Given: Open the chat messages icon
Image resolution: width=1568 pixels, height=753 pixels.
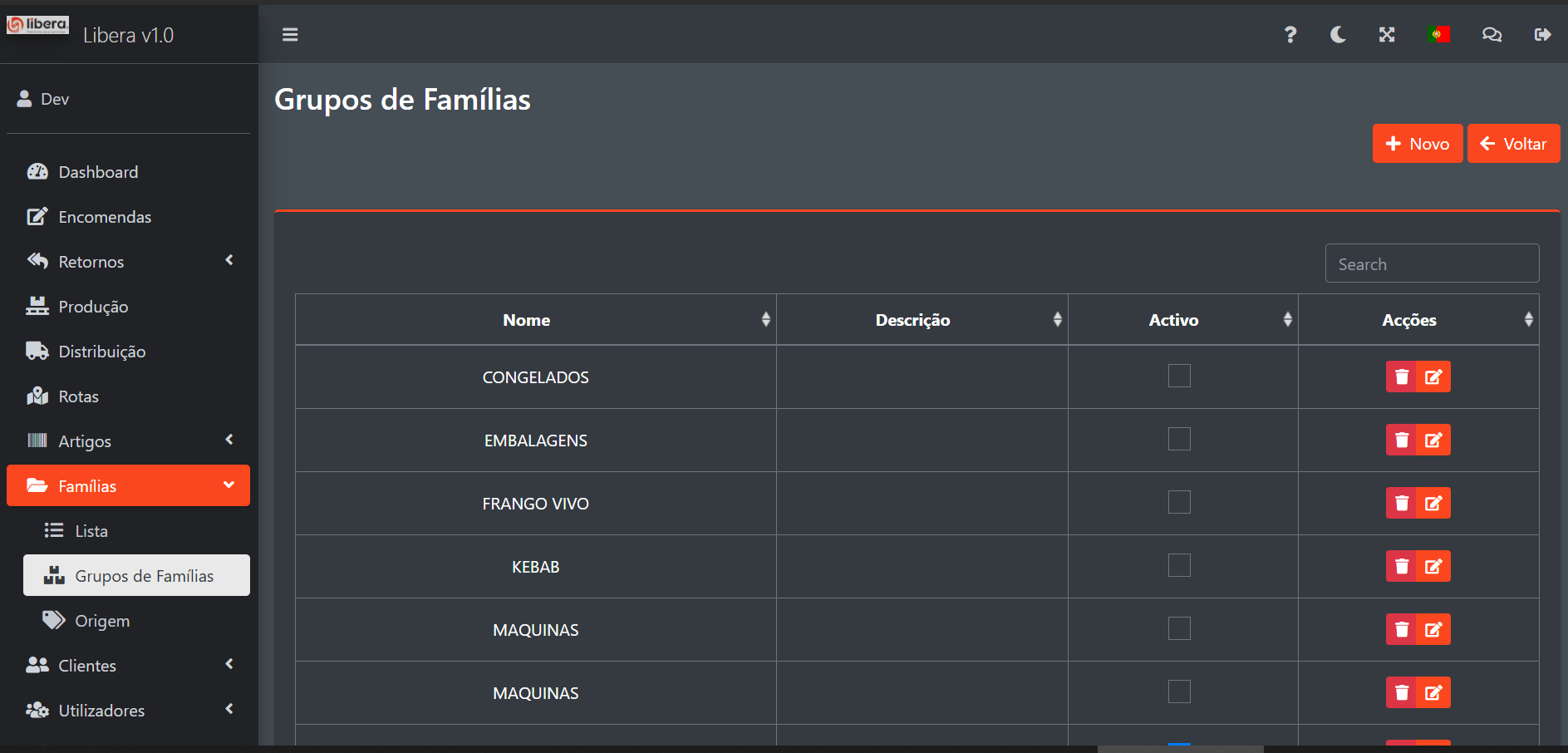Looking at the screenshot, I should click(x=1492, y=35).
